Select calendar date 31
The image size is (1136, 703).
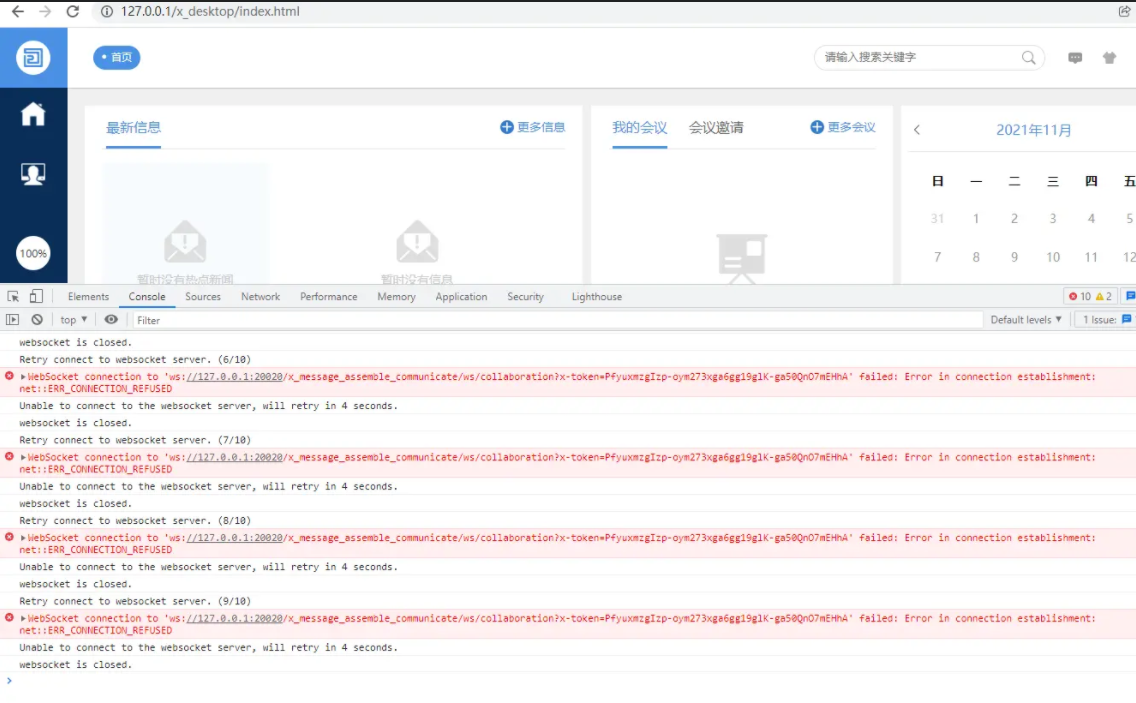(937, 219)
